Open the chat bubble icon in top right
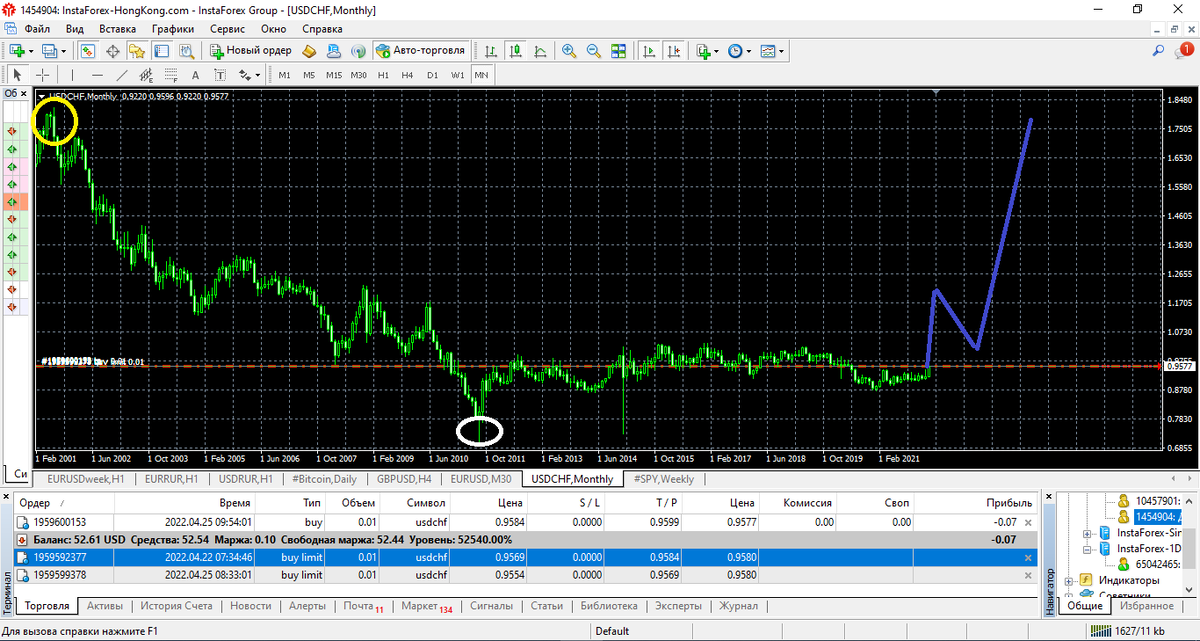 (1184, 50)
